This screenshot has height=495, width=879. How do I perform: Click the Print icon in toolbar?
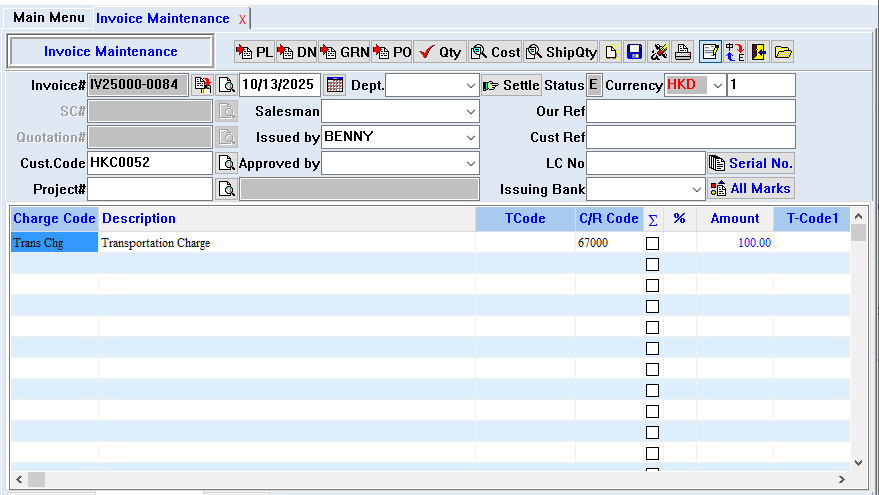pyautogui.click(x=682, y=52)
